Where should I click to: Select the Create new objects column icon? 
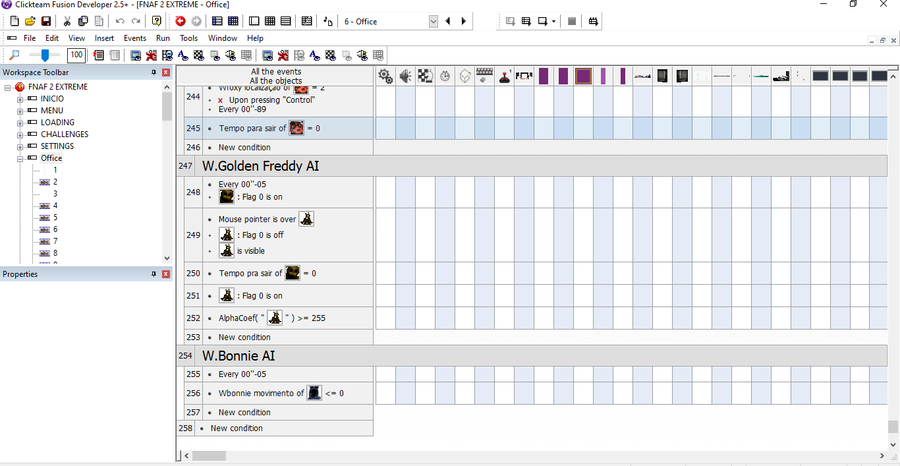pos(465,76)
